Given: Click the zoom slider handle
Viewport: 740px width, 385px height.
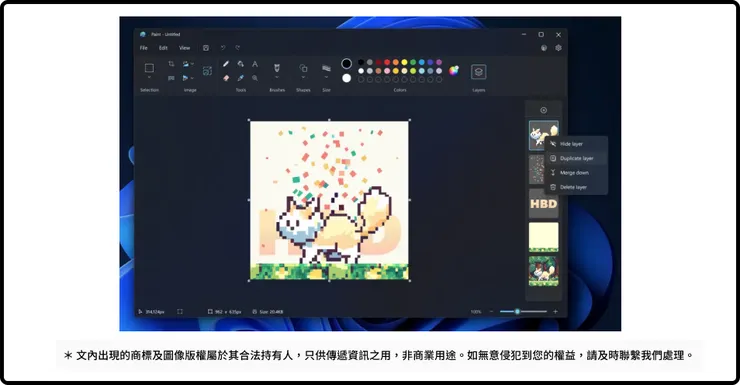Looking at the screenshot, I should 517,311.
